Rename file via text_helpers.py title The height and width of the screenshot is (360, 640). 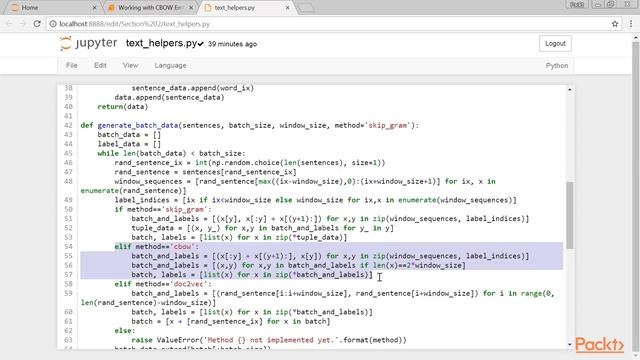click(x=161, y=43)
